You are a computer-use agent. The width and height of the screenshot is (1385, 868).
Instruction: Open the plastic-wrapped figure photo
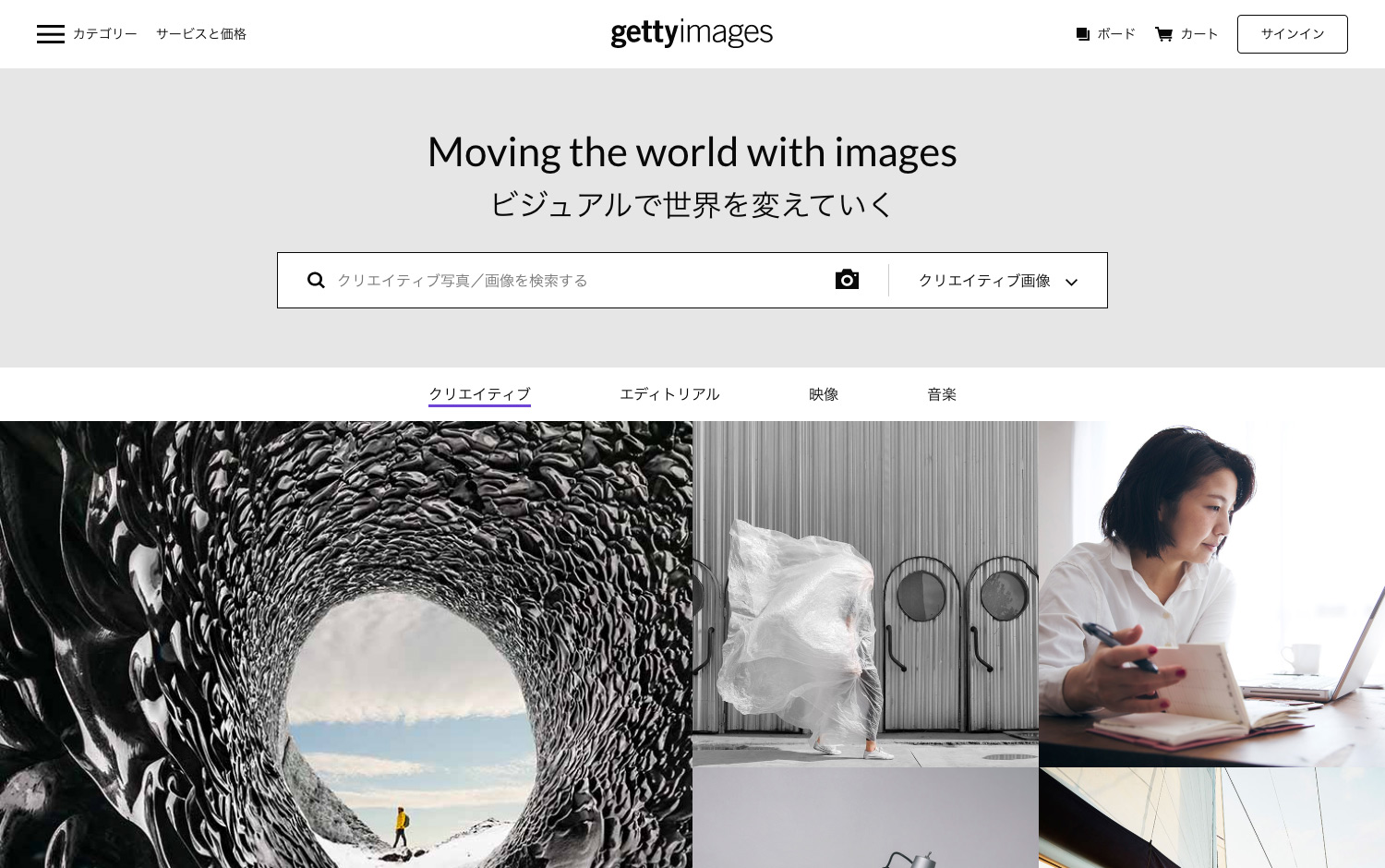(x=865, y=594)
